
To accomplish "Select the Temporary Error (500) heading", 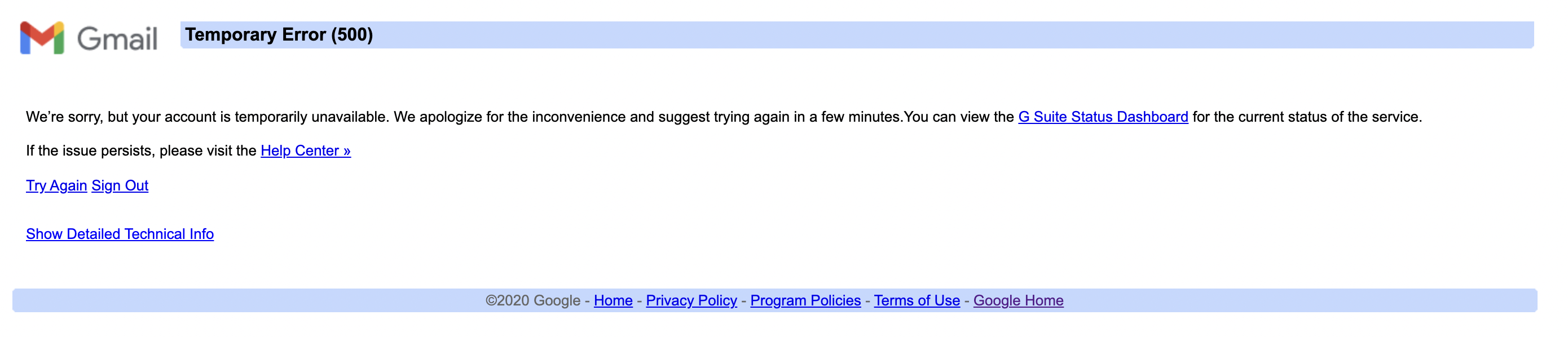I will (x=279, y=35).
